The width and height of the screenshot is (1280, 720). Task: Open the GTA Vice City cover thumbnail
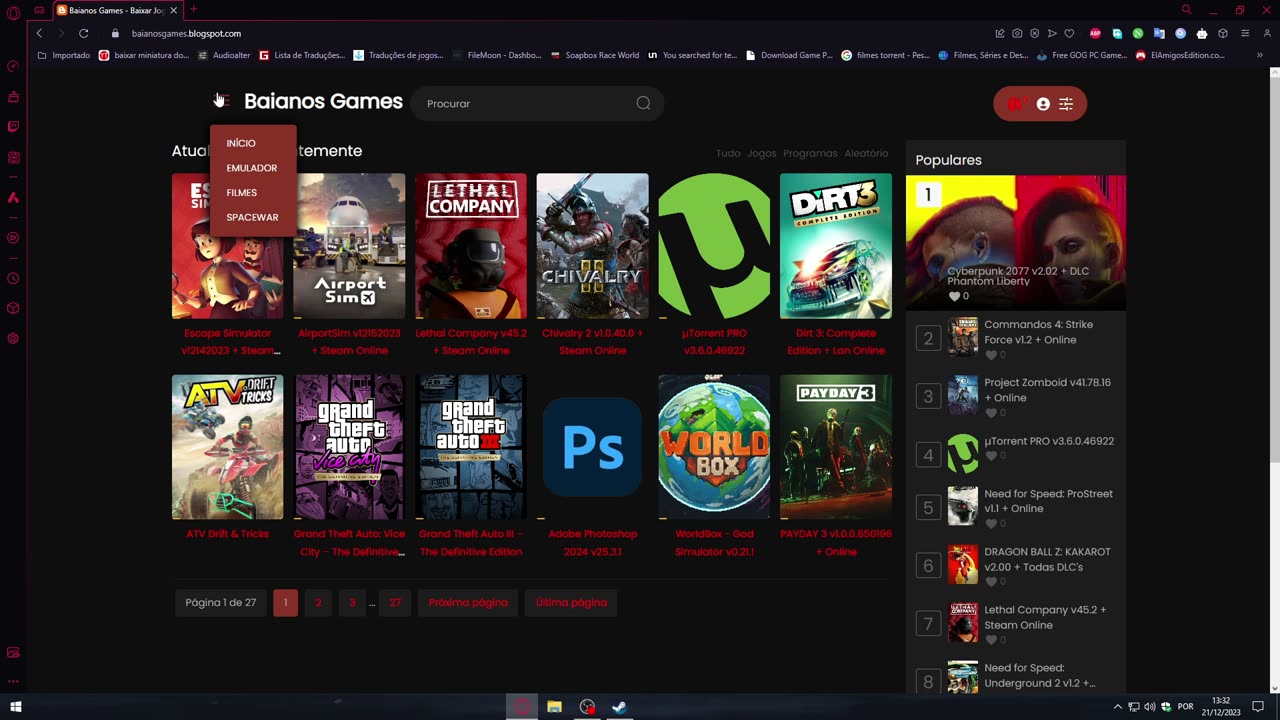(x=349, y=447)
